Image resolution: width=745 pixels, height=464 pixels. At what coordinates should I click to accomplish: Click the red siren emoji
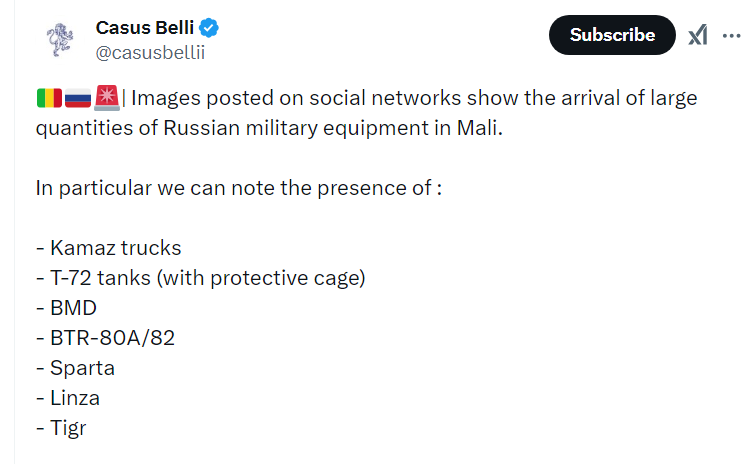(x=107, y=98)
